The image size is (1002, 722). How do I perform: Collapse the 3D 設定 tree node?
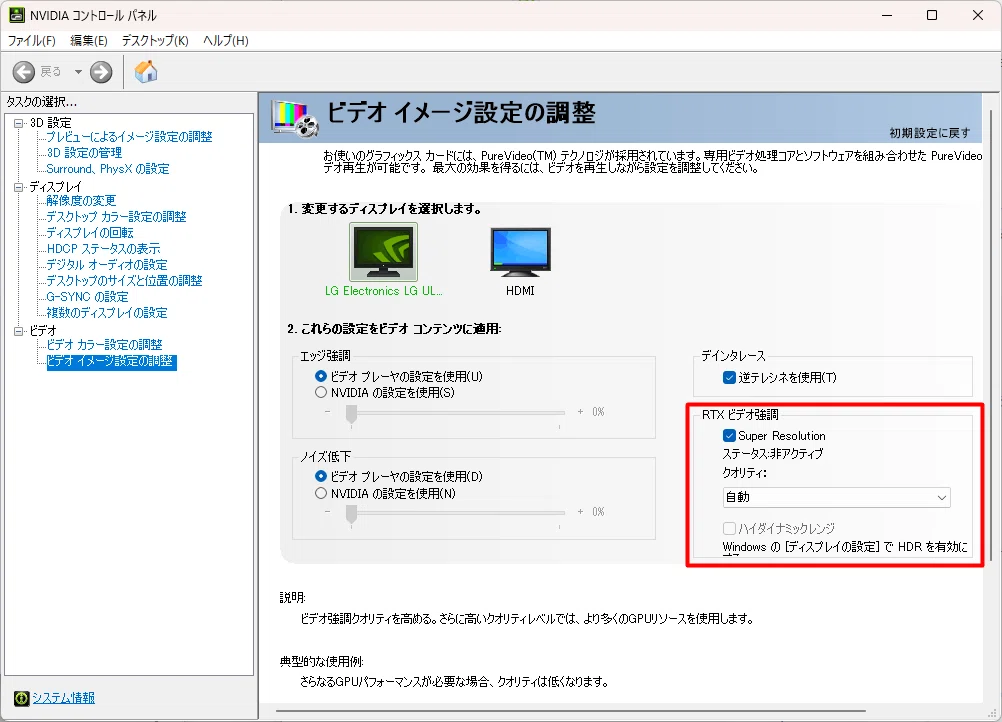[19, 123]
